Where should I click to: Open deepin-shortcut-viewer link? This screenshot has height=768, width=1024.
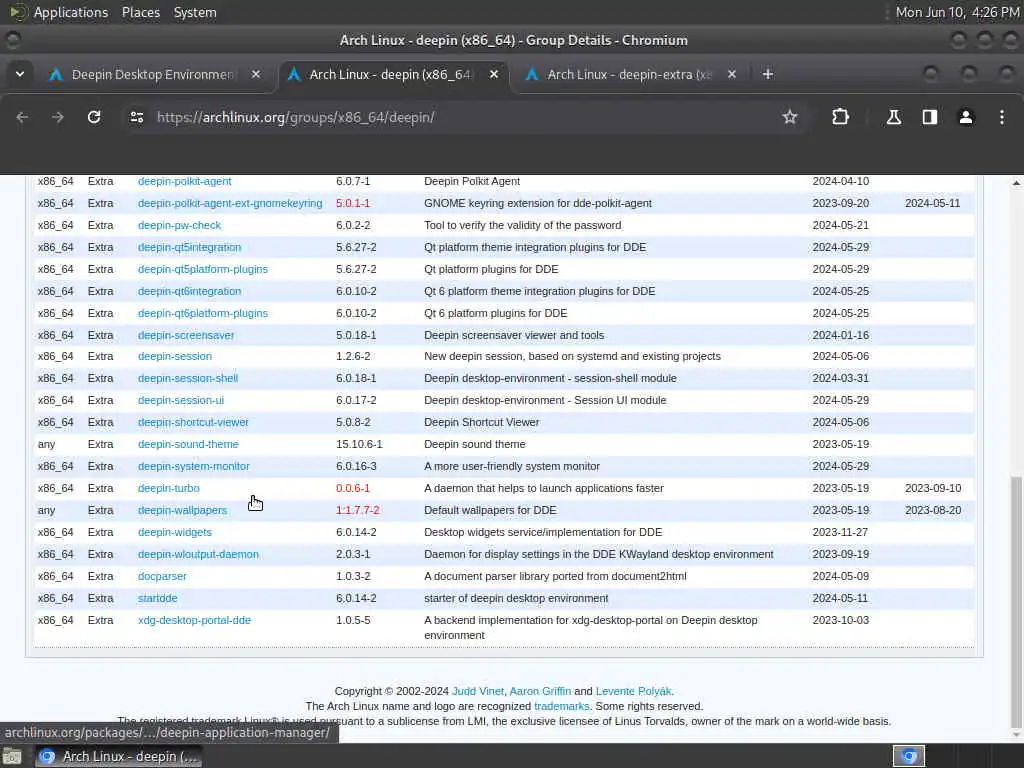[x=193, y=423]
